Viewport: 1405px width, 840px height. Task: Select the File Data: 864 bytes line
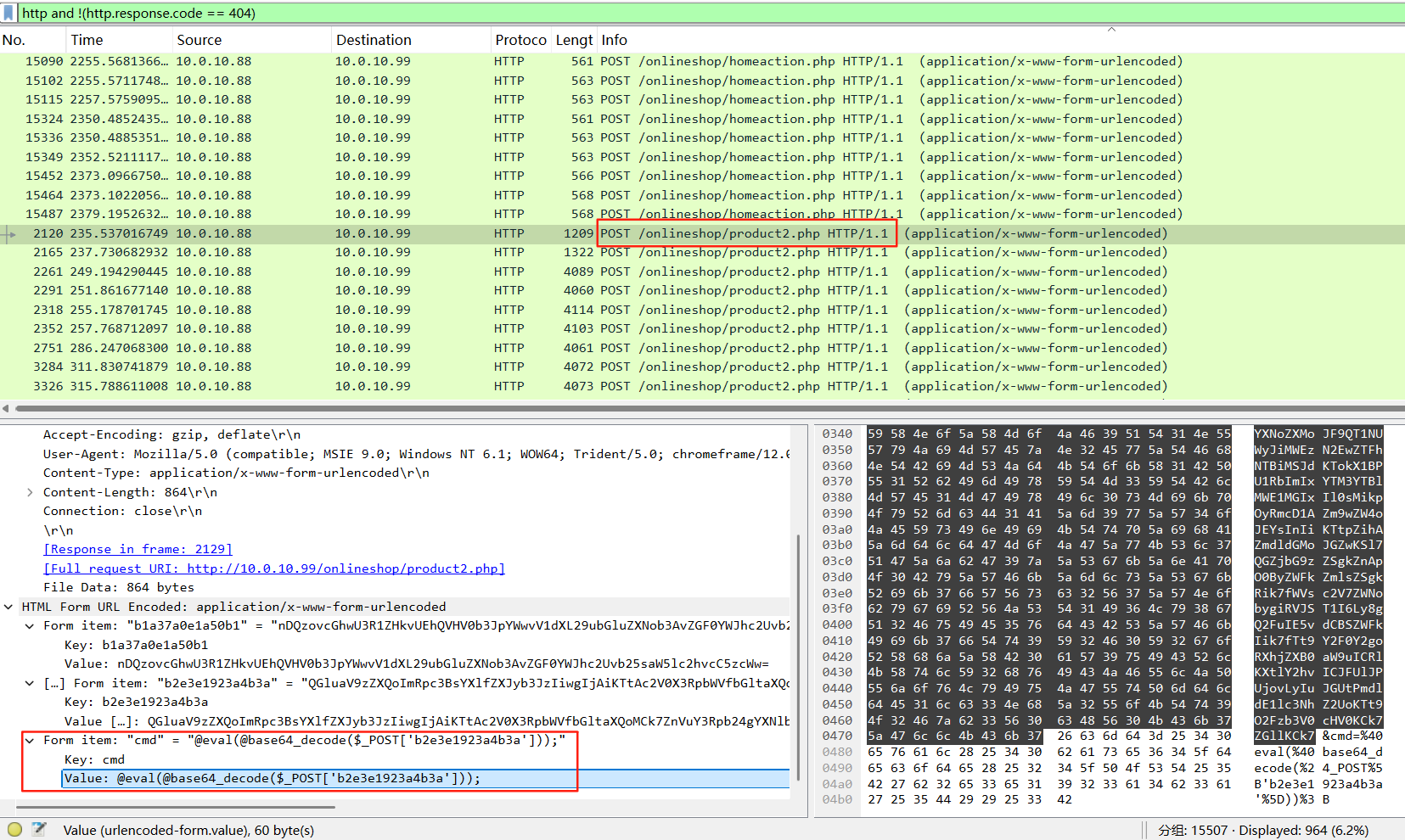tap(119, 587)
